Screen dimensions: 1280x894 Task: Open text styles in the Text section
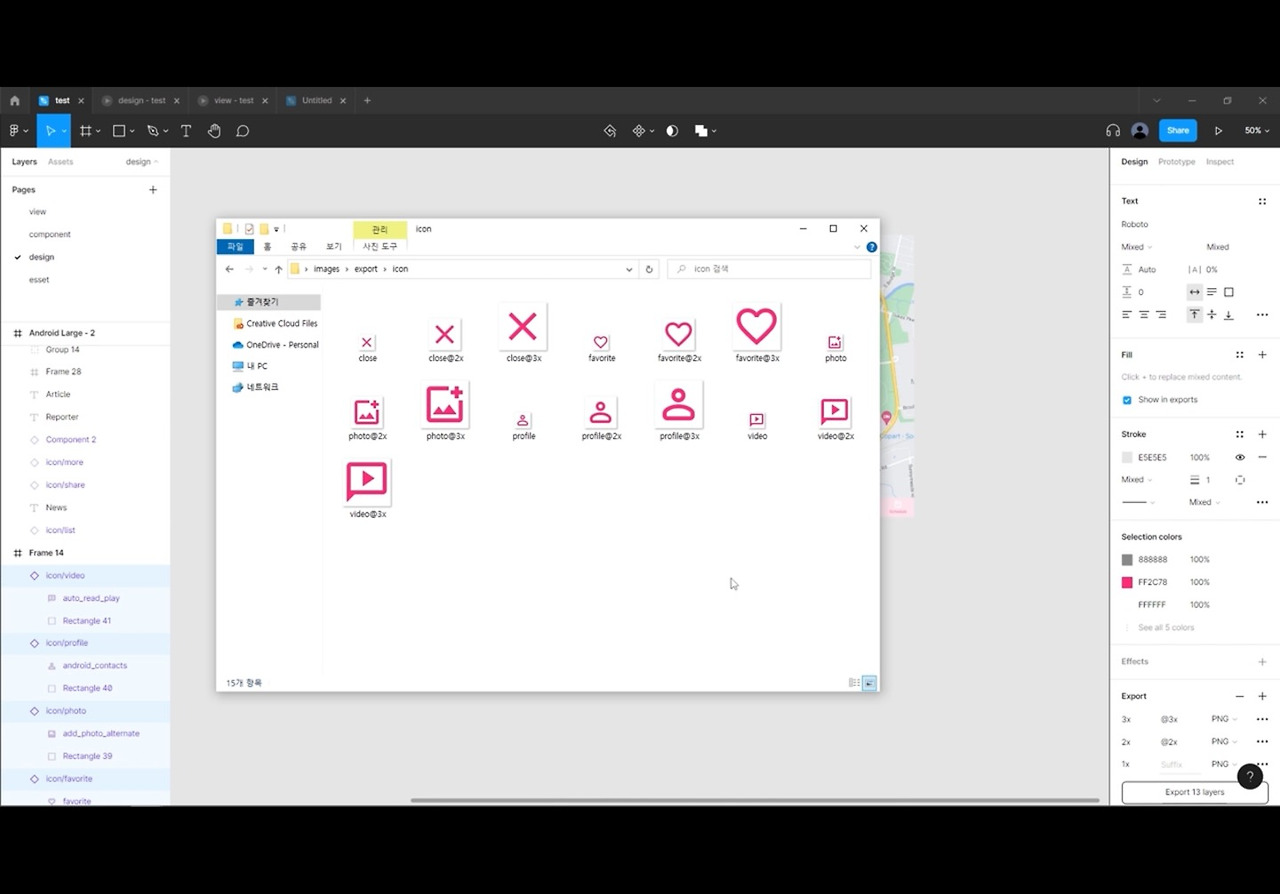coord(1262,201)
